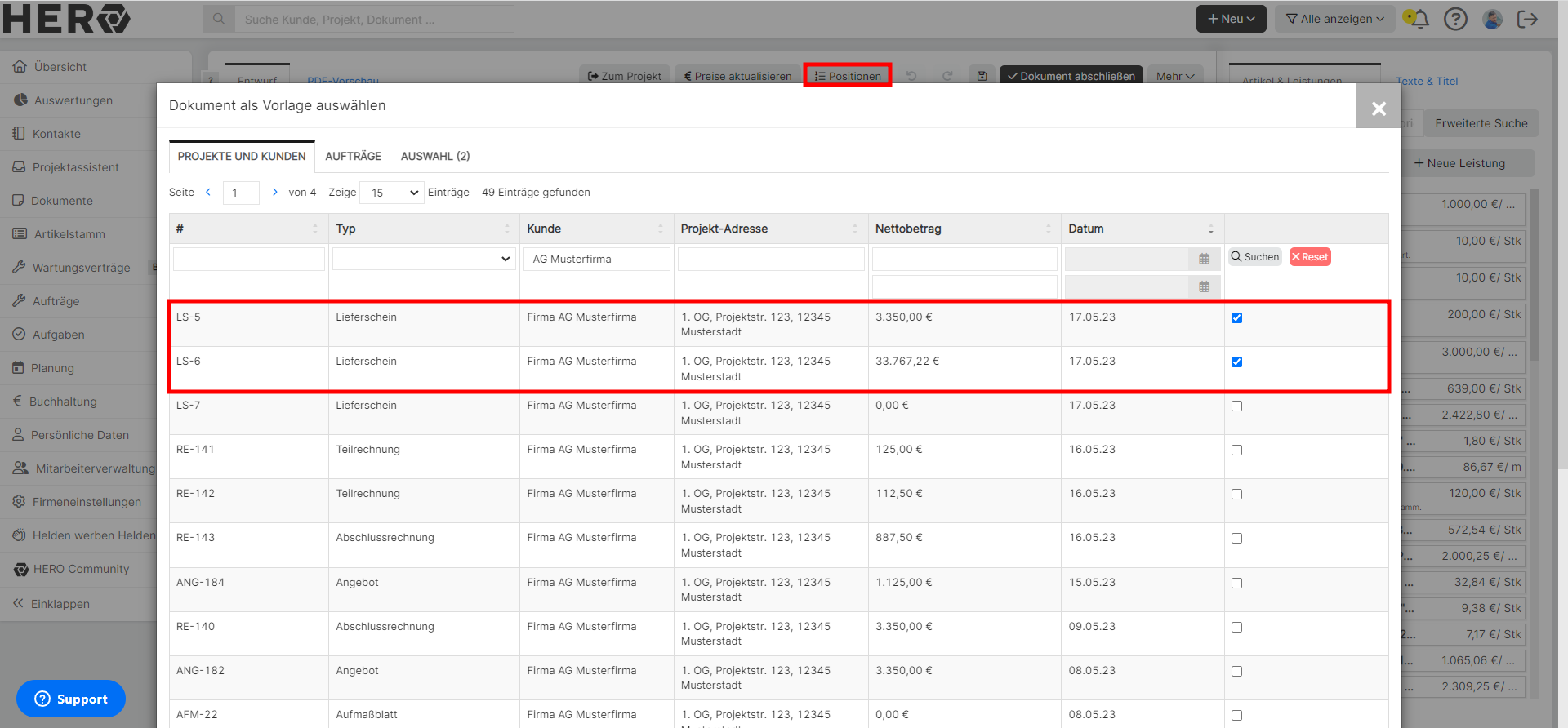Click the save disk icon in document toolbar

(x=982, y=76)
